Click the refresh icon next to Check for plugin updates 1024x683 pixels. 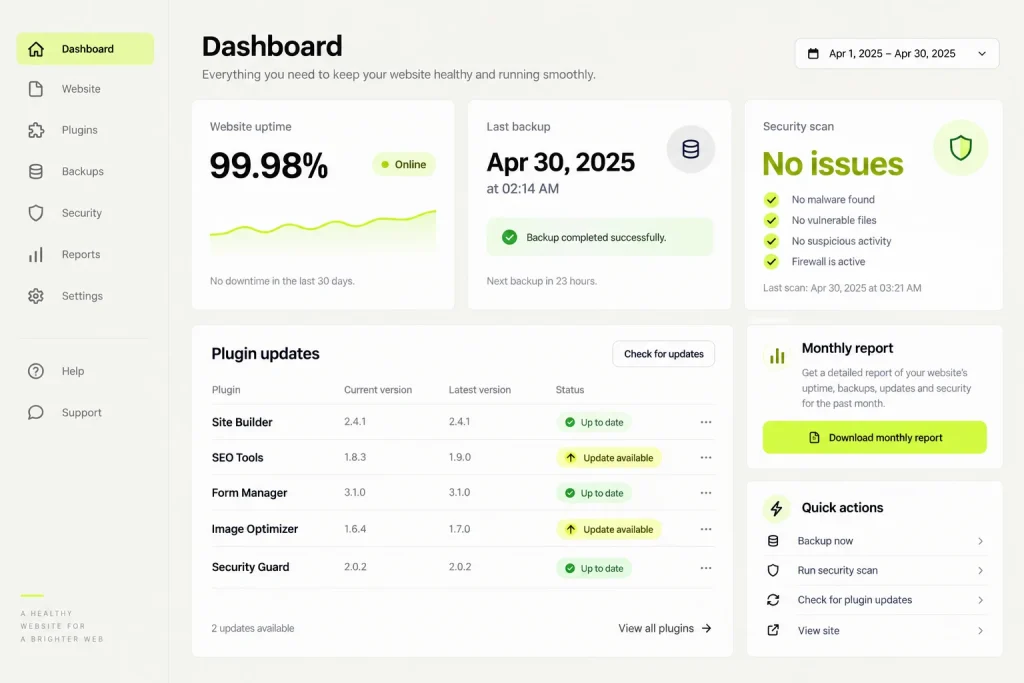coord(773,599)
